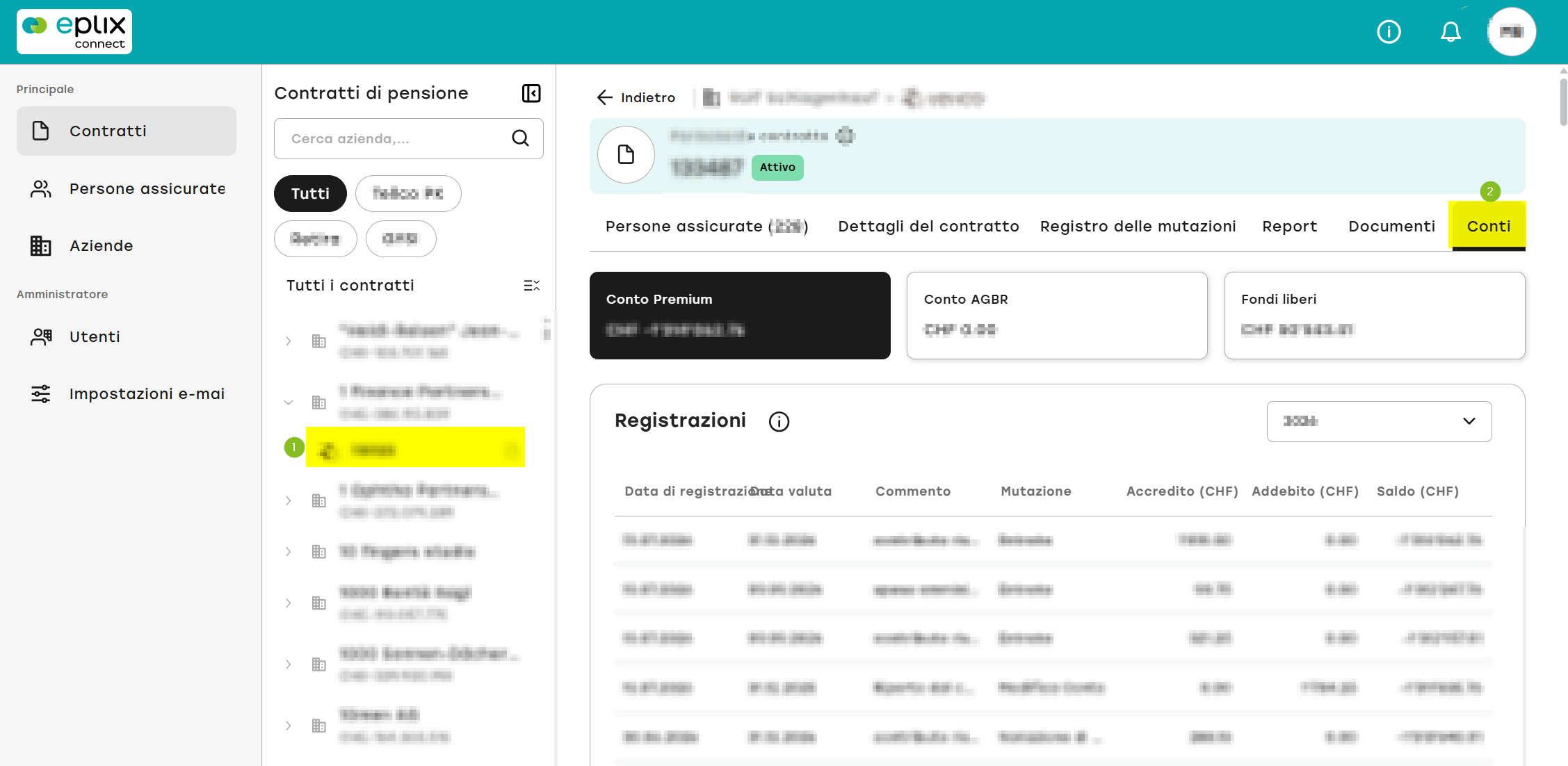Focus the Cerca azienda search field

coord(409,138)
